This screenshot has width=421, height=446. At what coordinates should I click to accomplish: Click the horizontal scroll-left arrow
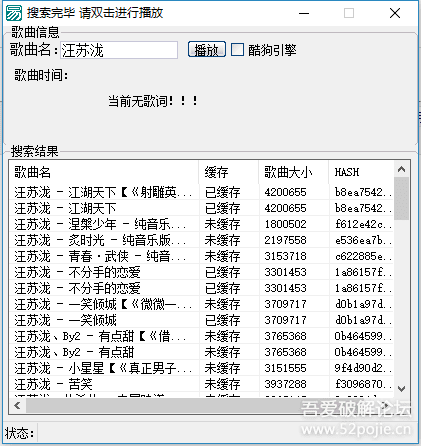(18, 406)
